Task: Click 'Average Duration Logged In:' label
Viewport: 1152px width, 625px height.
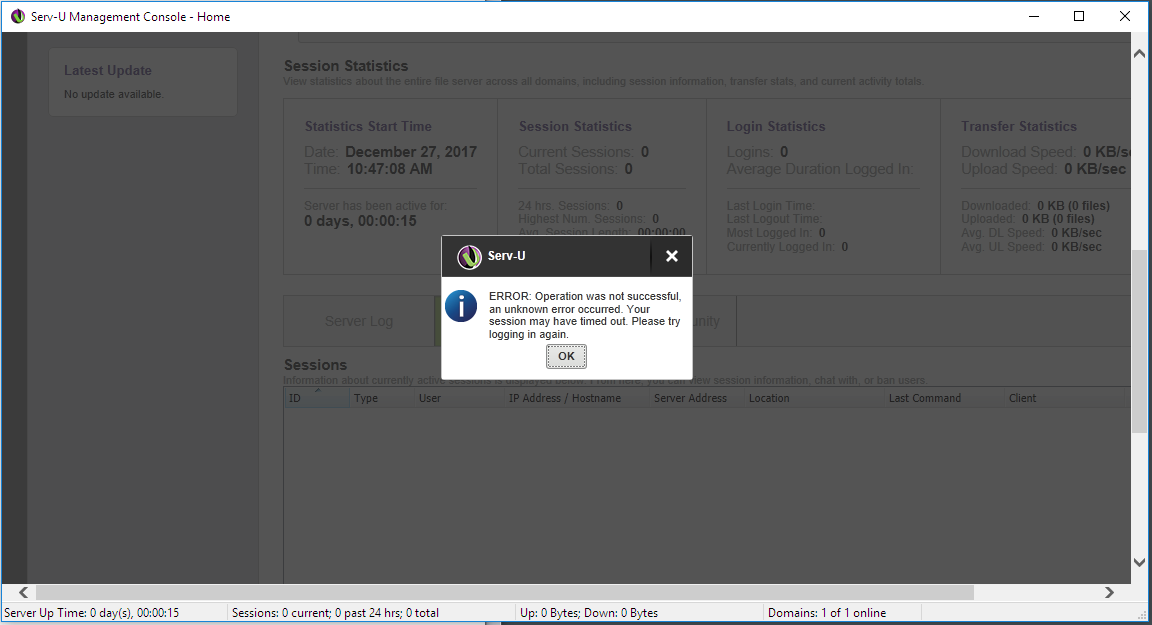Action: tap(820, 169)
